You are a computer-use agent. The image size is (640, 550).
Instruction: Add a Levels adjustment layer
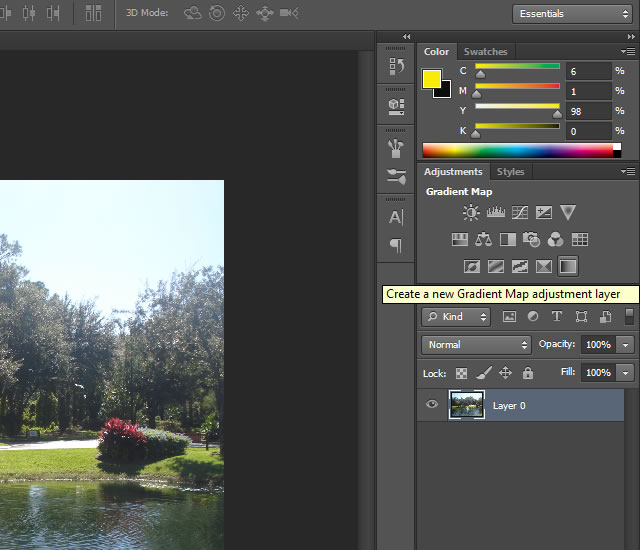click(x=496, y=212)
